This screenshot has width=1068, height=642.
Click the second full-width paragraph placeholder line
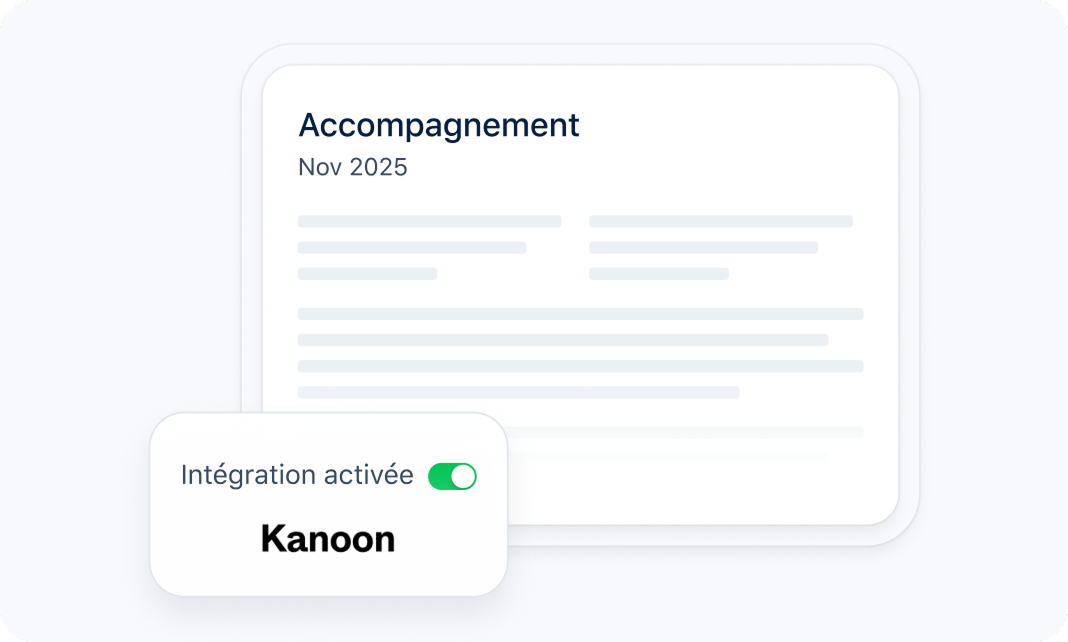click(563, 340)
